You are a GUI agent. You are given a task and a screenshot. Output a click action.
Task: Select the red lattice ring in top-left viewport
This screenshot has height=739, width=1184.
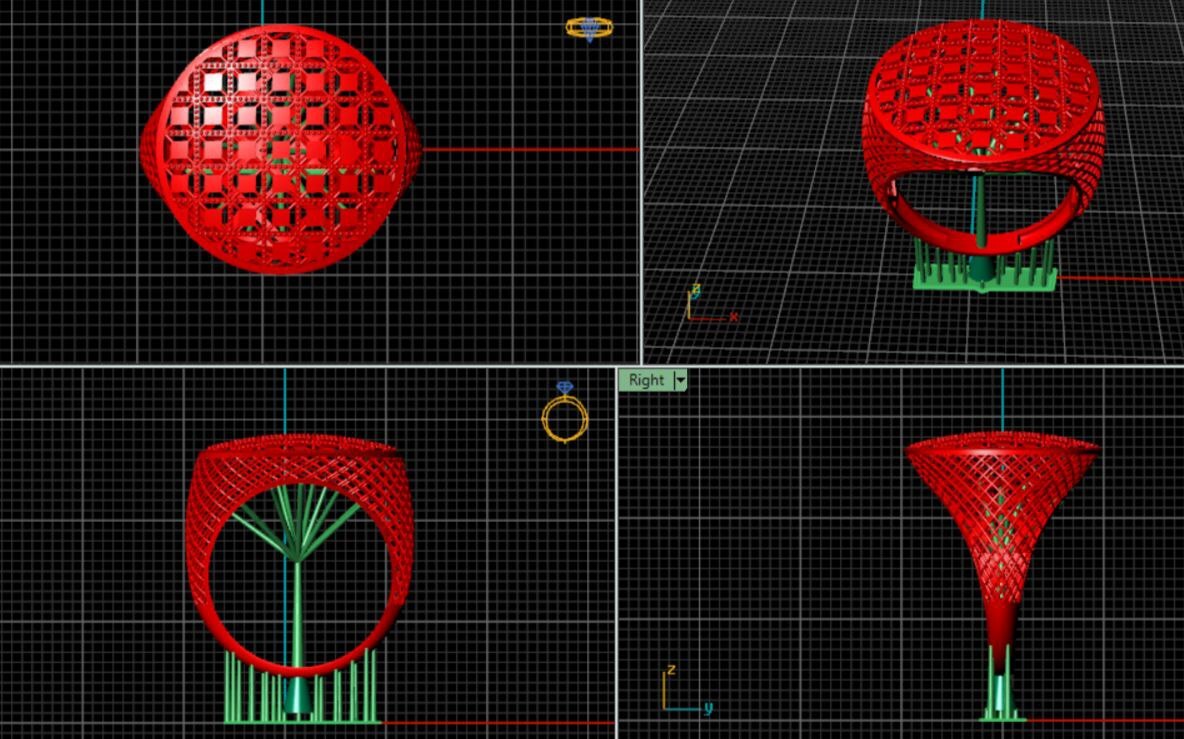(280, 149)
